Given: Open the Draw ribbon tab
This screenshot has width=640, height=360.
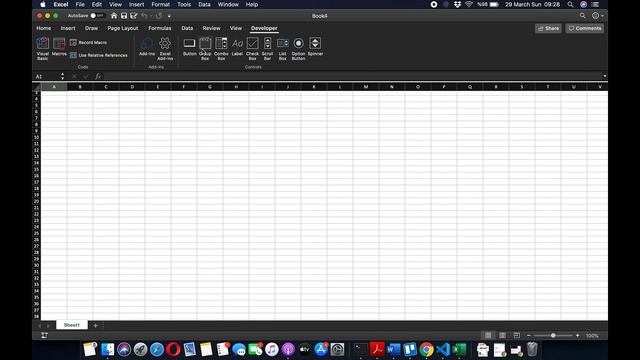Looking at the screenshot, I should point(91,28).
